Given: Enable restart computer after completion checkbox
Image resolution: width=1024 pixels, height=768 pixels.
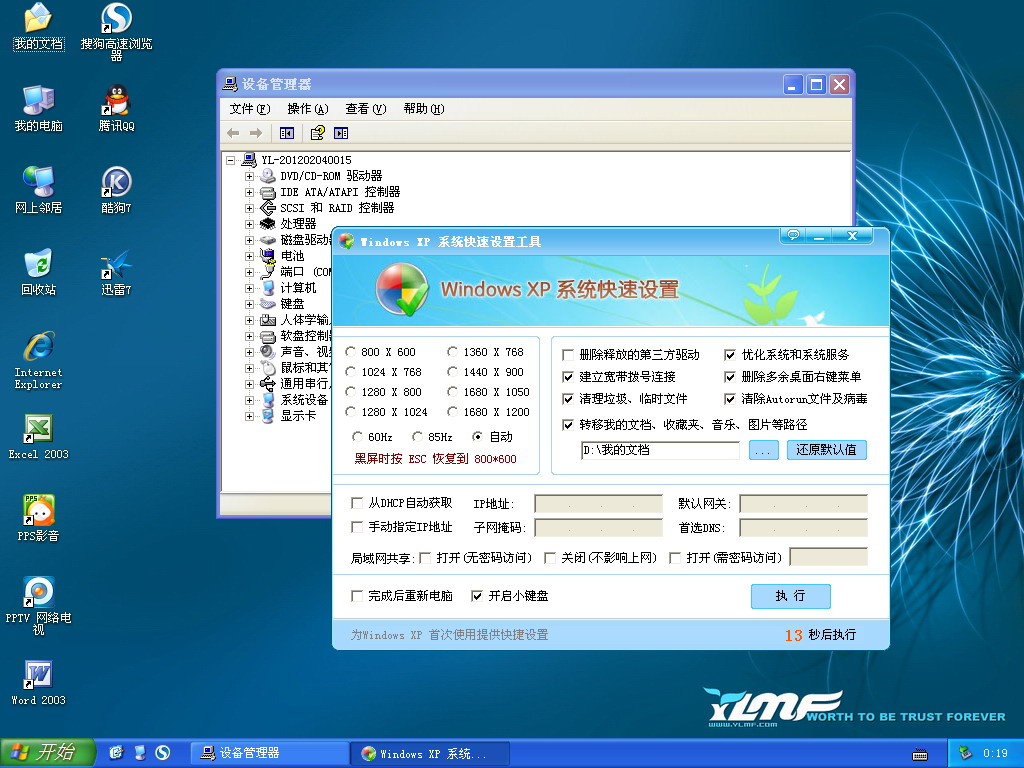Looking at the screenshot, I should [357, 596].
